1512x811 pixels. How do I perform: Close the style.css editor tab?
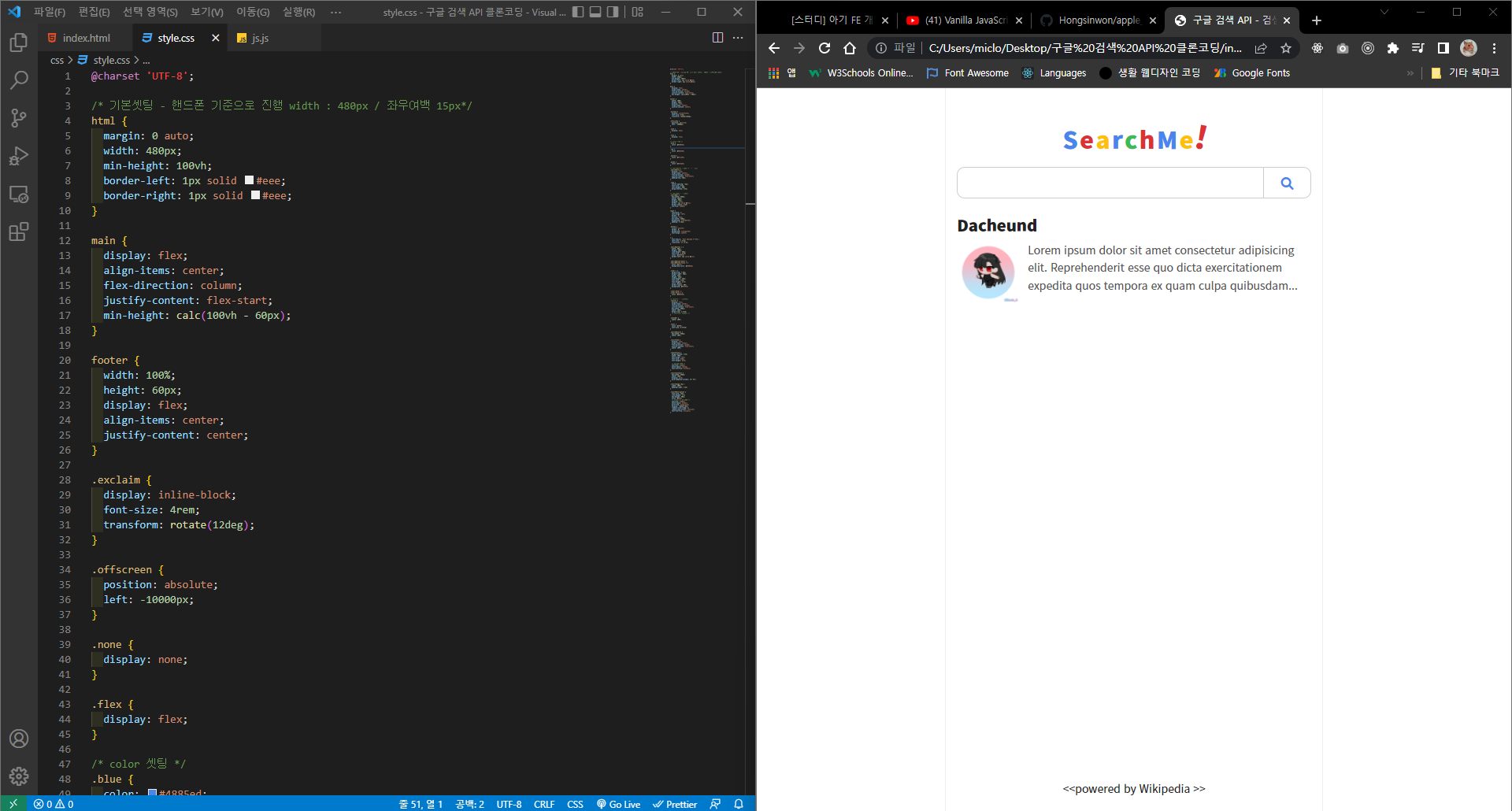[216, 38]
